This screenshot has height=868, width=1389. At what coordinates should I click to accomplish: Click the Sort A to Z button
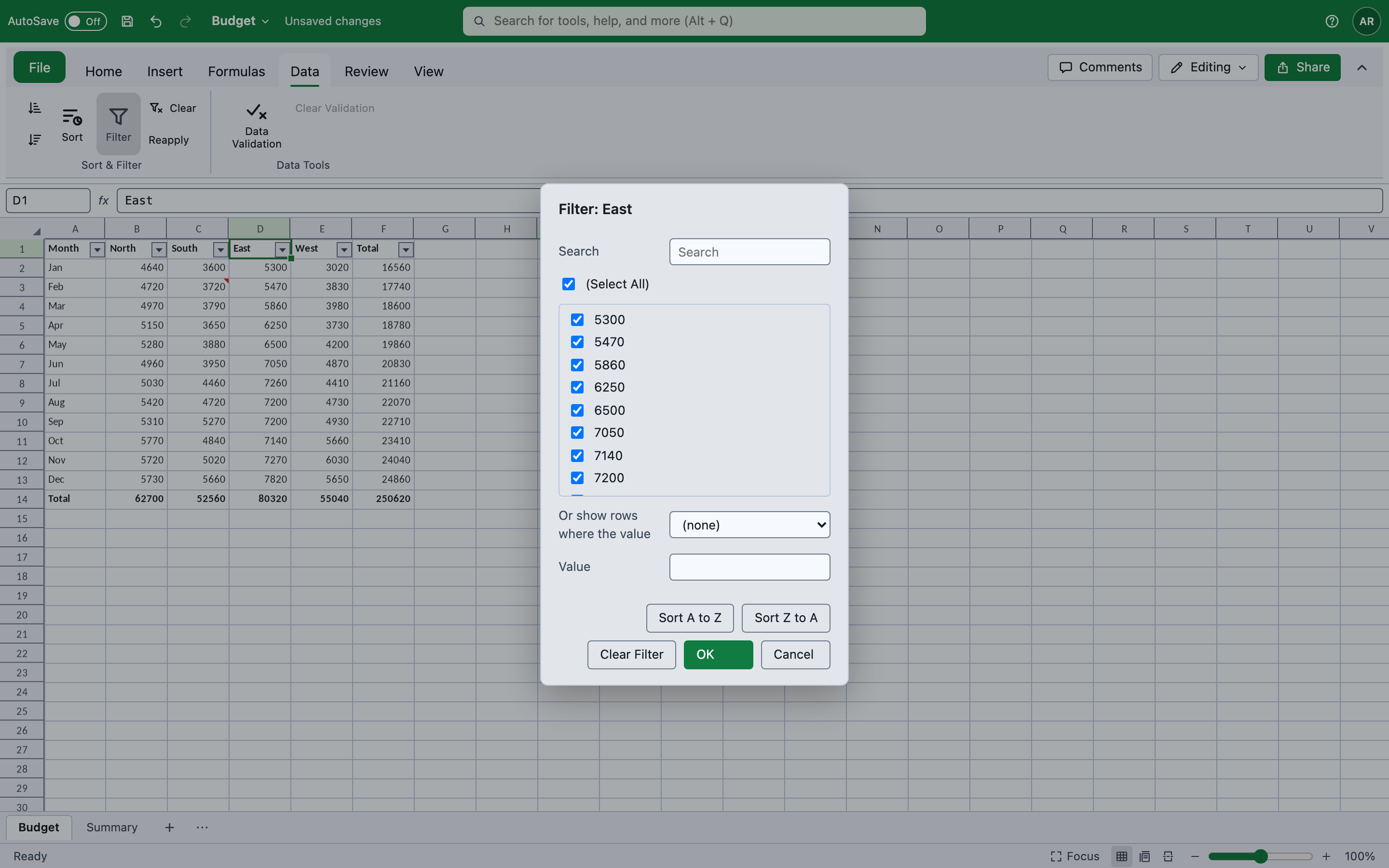[x=690, y=618]
